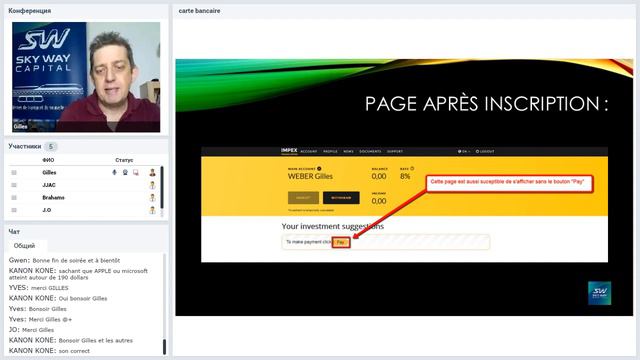This screenshot has height=360, width=640.
Task: Open the Общий chat tab
Action: (24, 246)
